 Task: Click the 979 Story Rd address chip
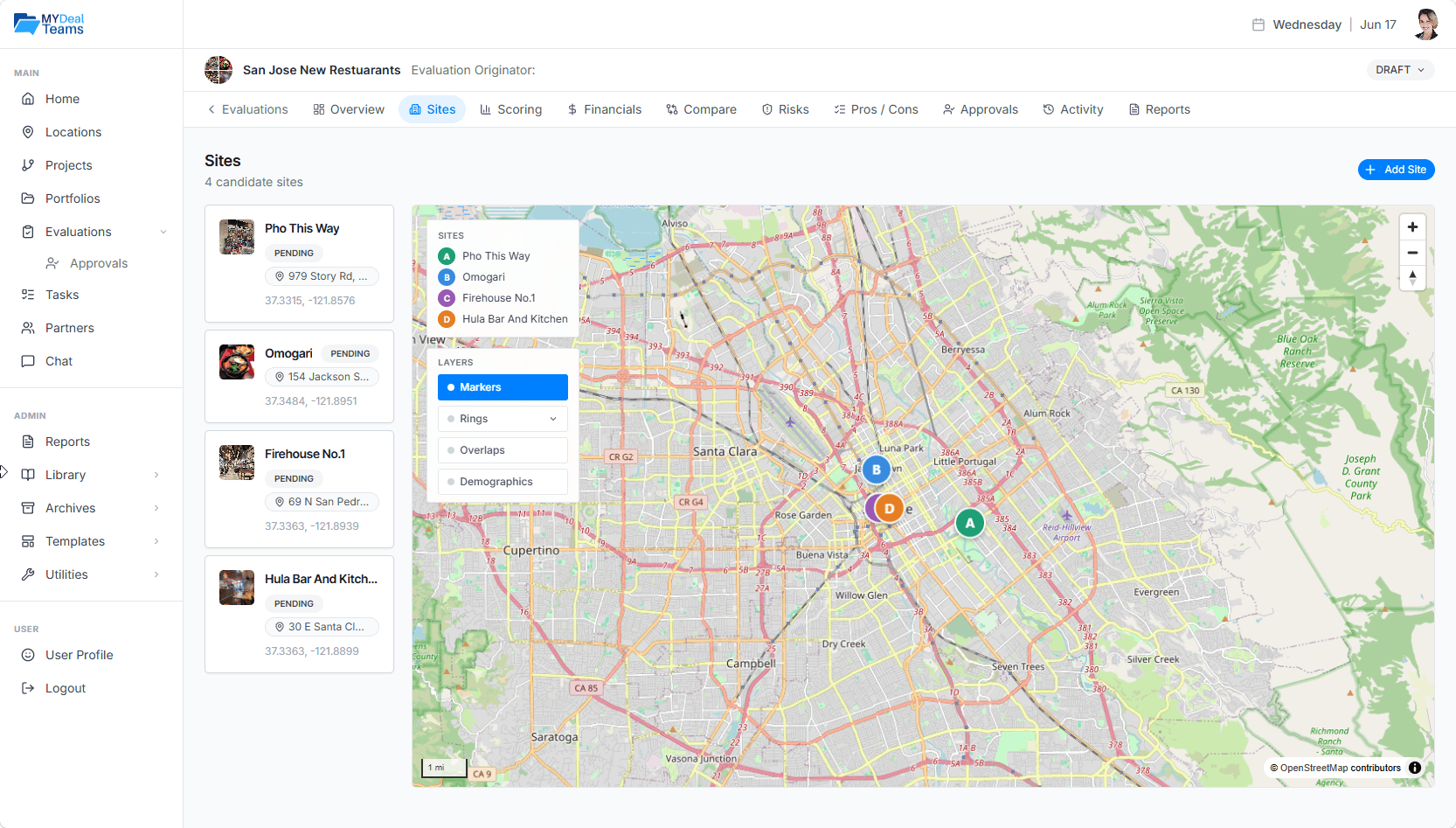click(322, 276)
